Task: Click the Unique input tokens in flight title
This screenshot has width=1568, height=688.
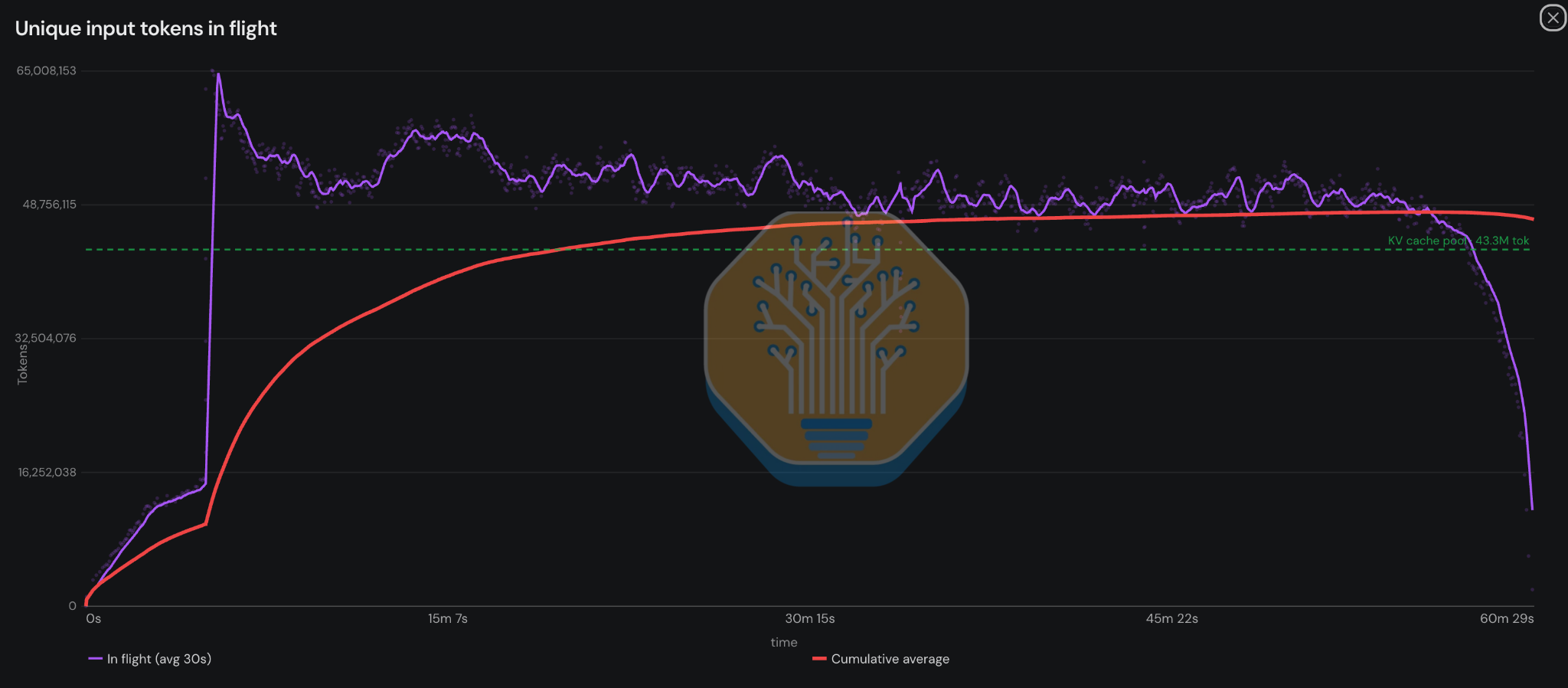Action: click(x=145, y=28)
